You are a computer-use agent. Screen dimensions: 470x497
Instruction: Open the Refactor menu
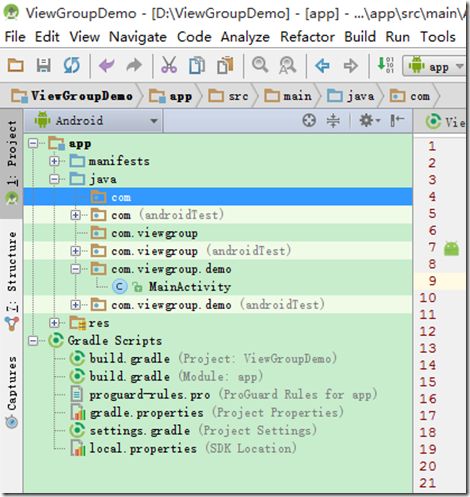click(307, 36)
